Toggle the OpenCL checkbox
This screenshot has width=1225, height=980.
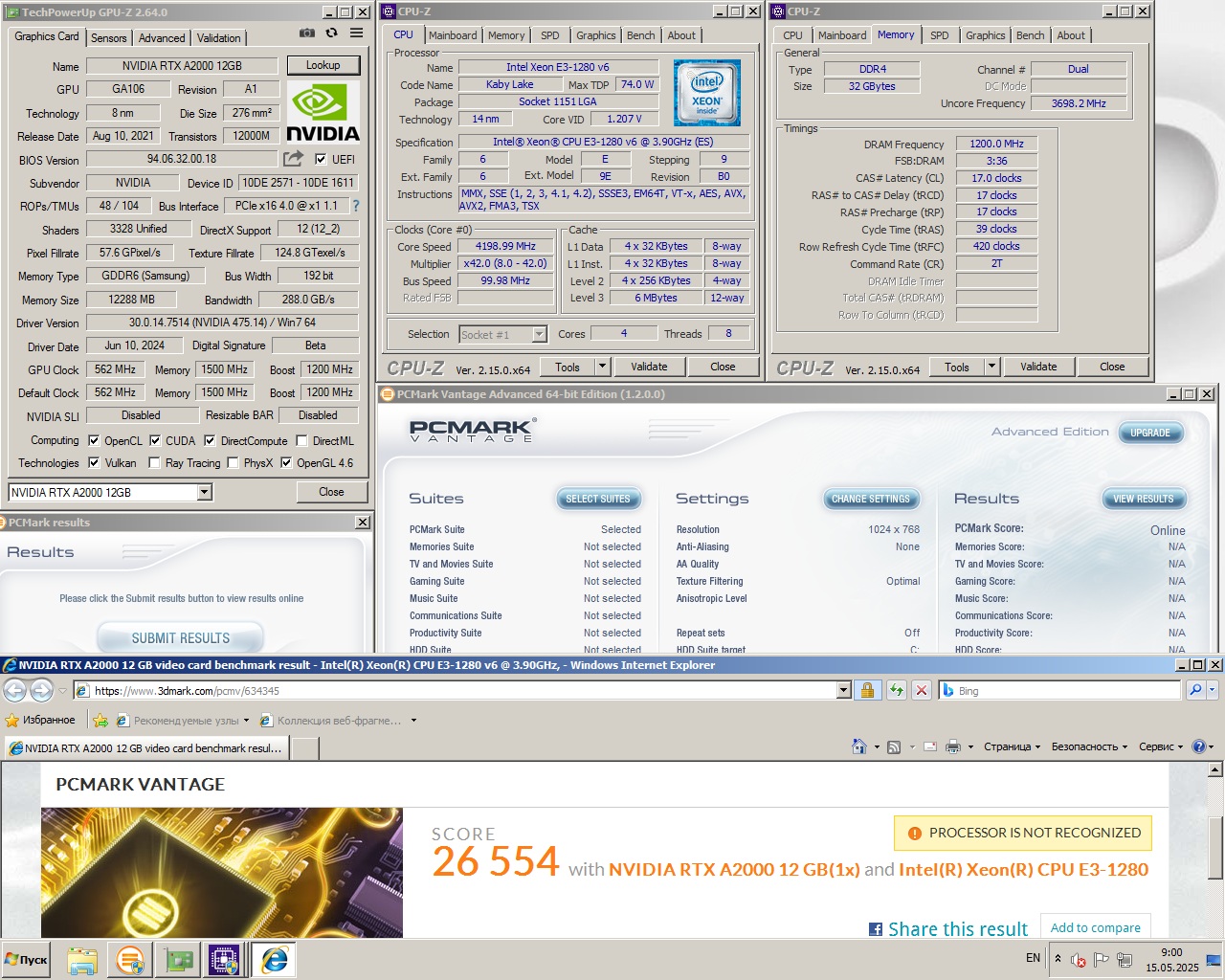tap(94, 441)
